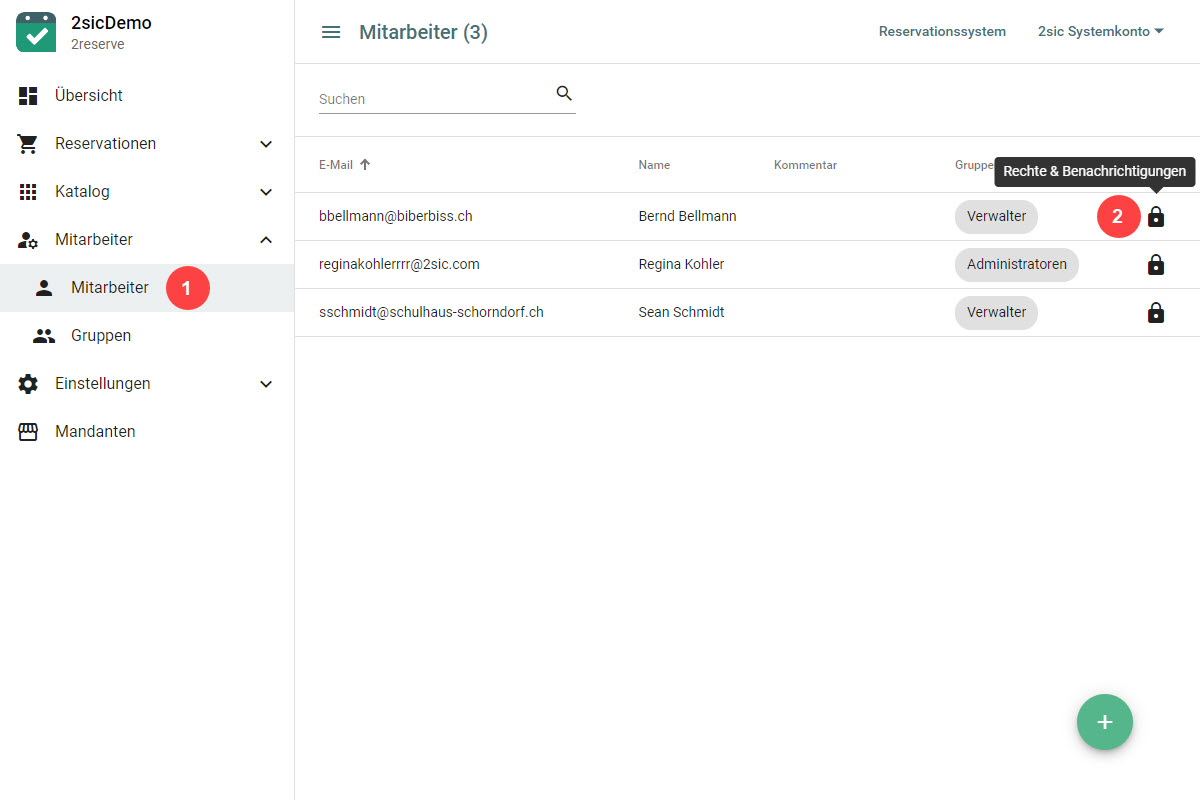Viewport: 1200px width, 800px height.
Task: Open Gruppen in the sidebar
Action: coord(101,336)
